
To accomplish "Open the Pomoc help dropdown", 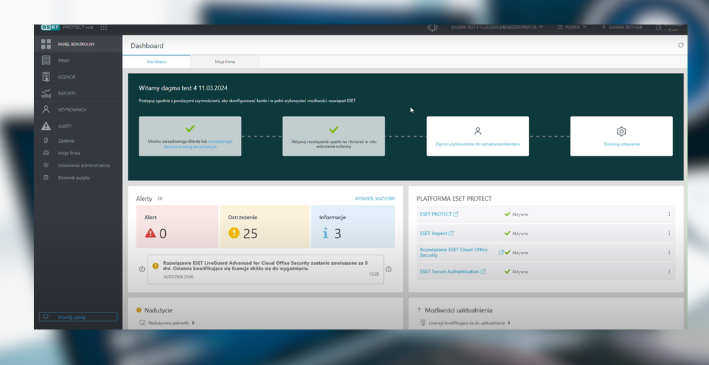I will (572, 28).
